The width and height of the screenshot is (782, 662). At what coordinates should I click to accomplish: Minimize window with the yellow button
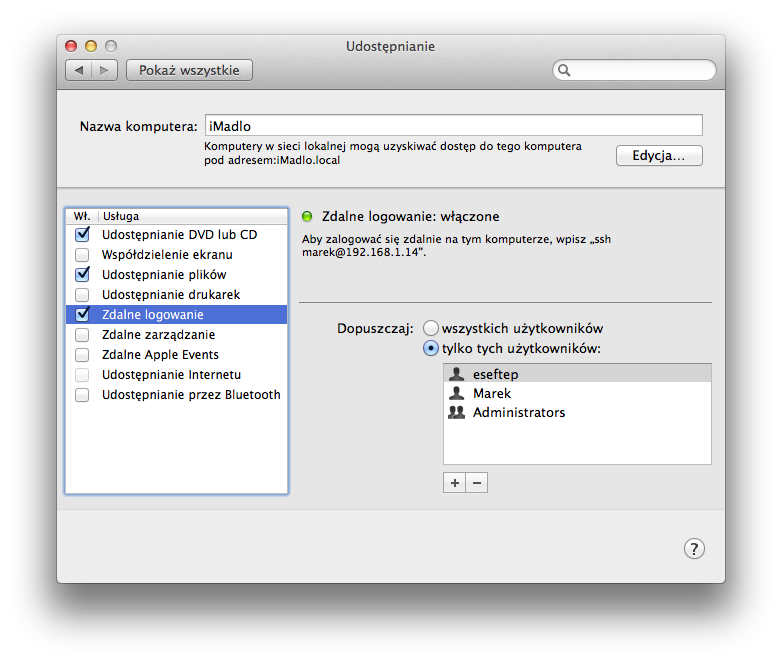(x=91, y=46)
